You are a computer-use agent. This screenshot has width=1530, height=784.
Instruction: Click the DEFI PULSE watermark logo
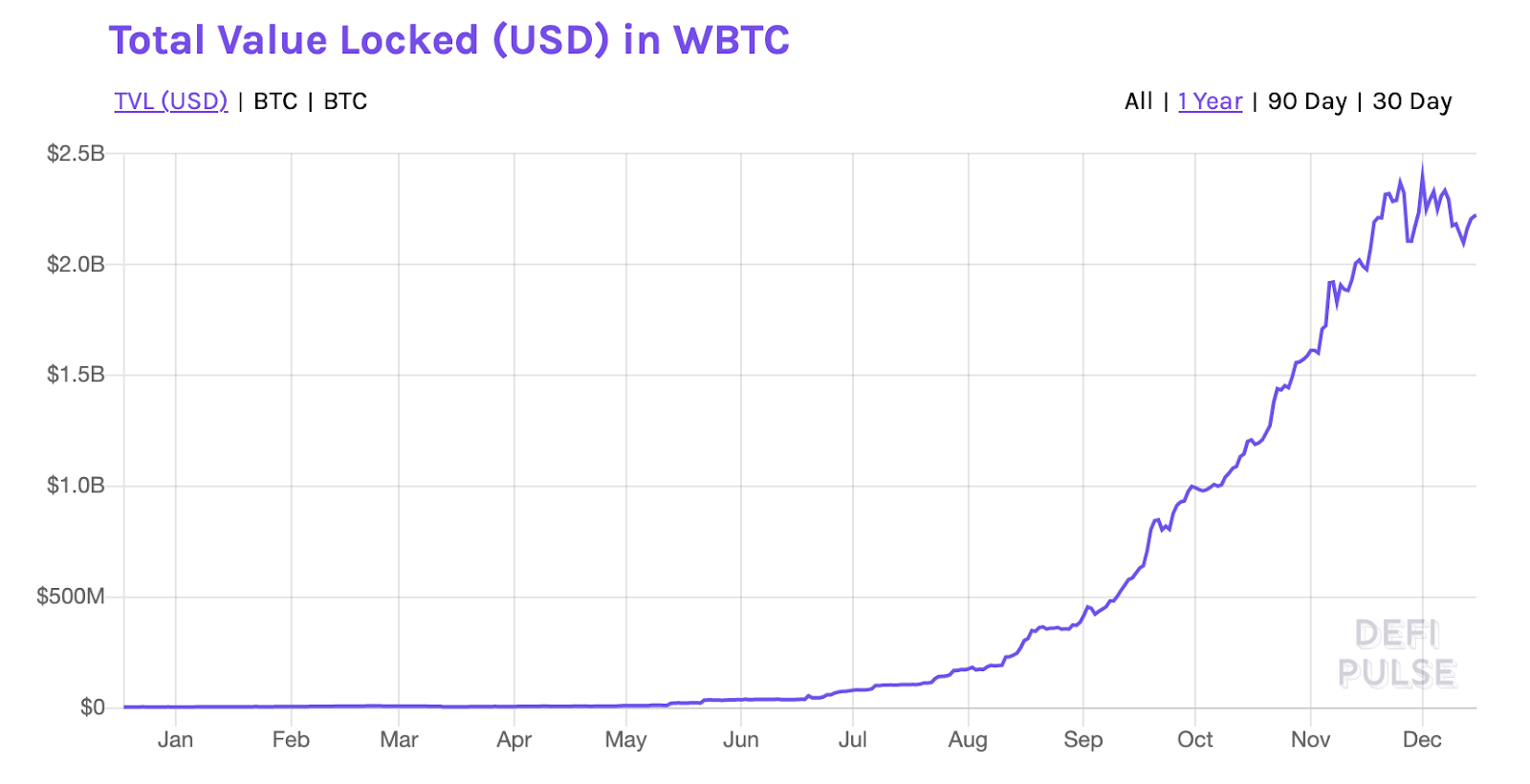(x=1396, y=654)
